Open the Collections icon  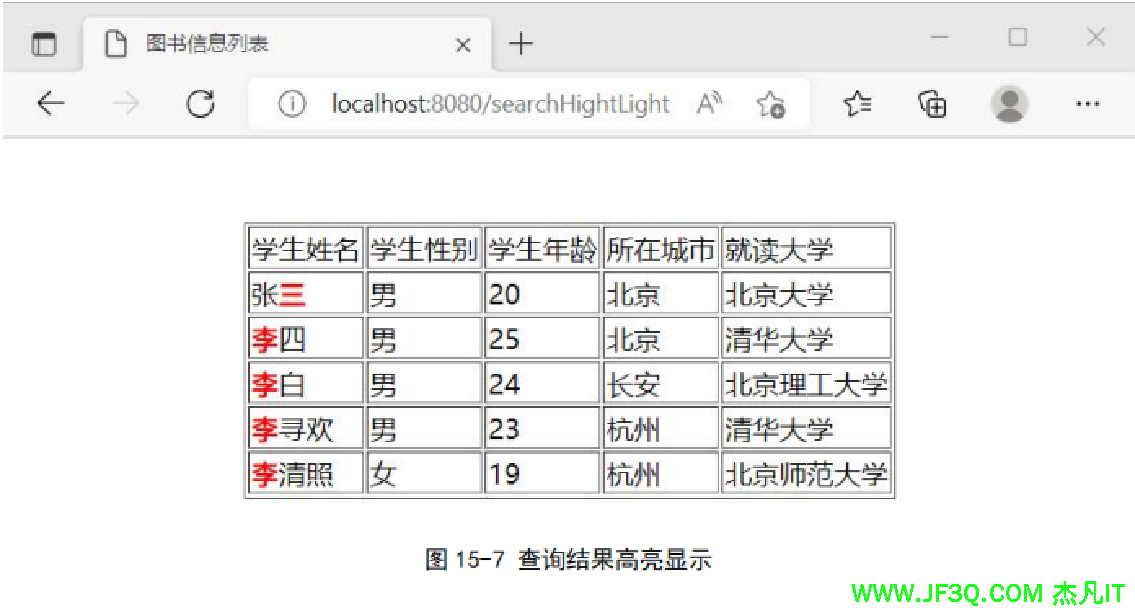coord(932,103)
